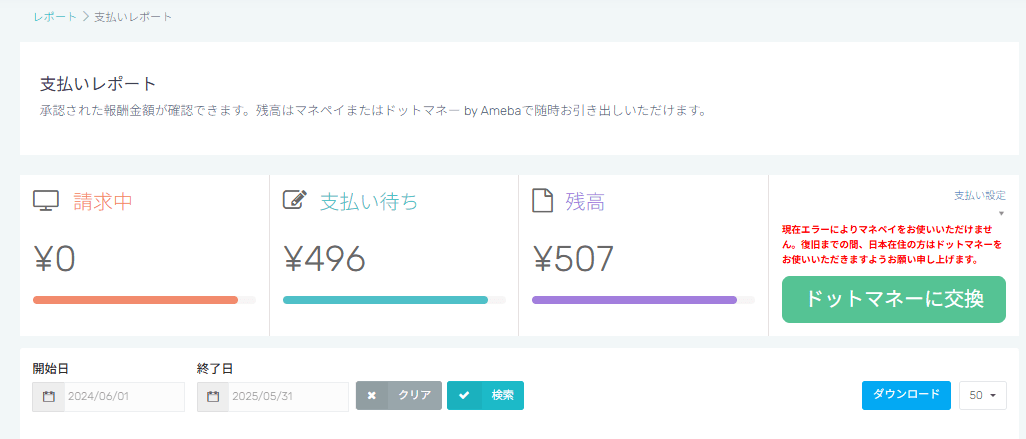Screen dimensions: 1026x439
Task: Select 支払いレポート in the breadcrumb trail
Action: tap(133, 18)
